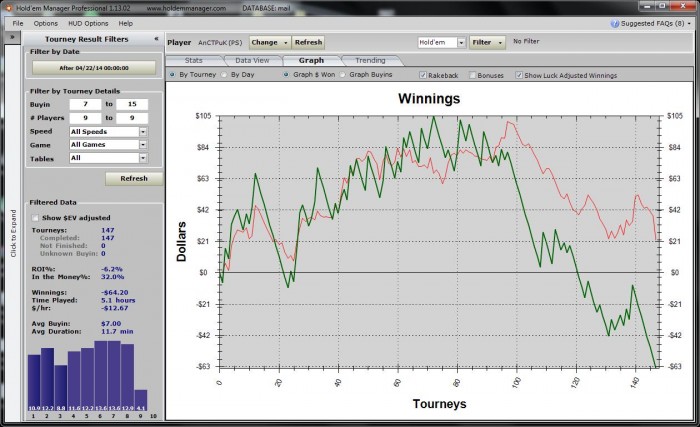Open Suggested FAQs help icon
This screenshot has width=700, height=427.
coord(615,23)
